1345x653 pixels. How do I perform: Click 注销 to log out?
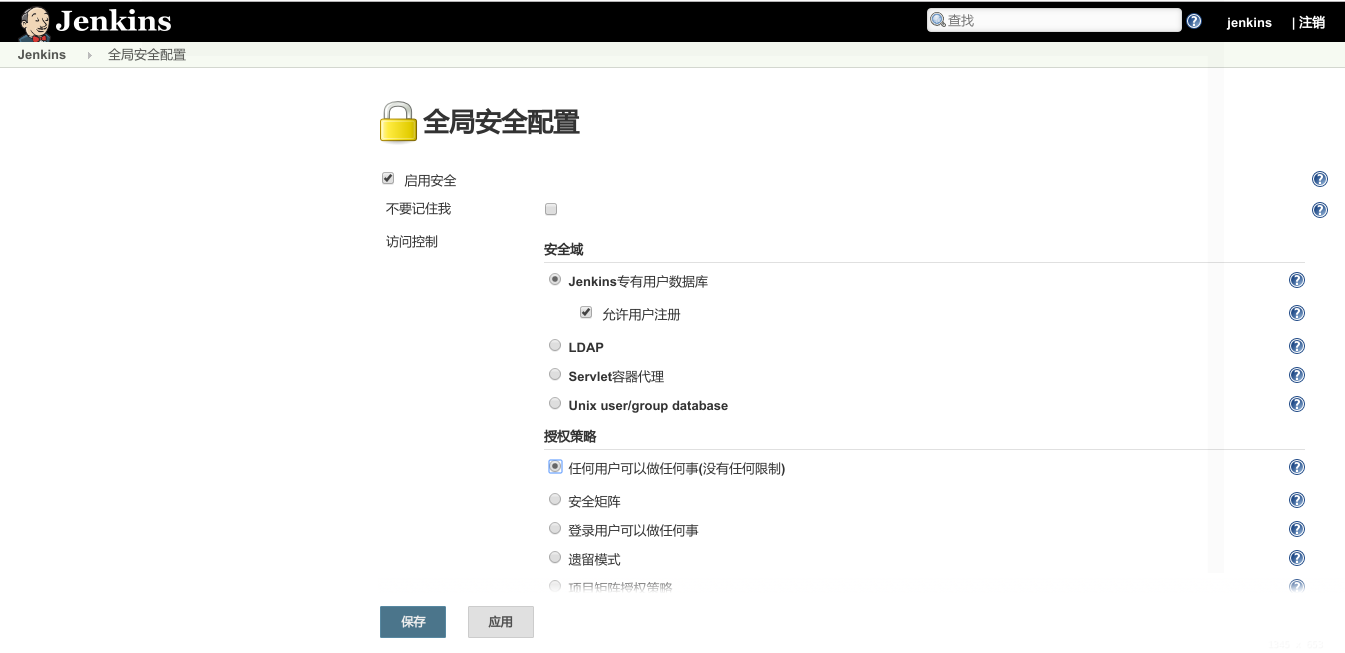[x=1312, y=22]
